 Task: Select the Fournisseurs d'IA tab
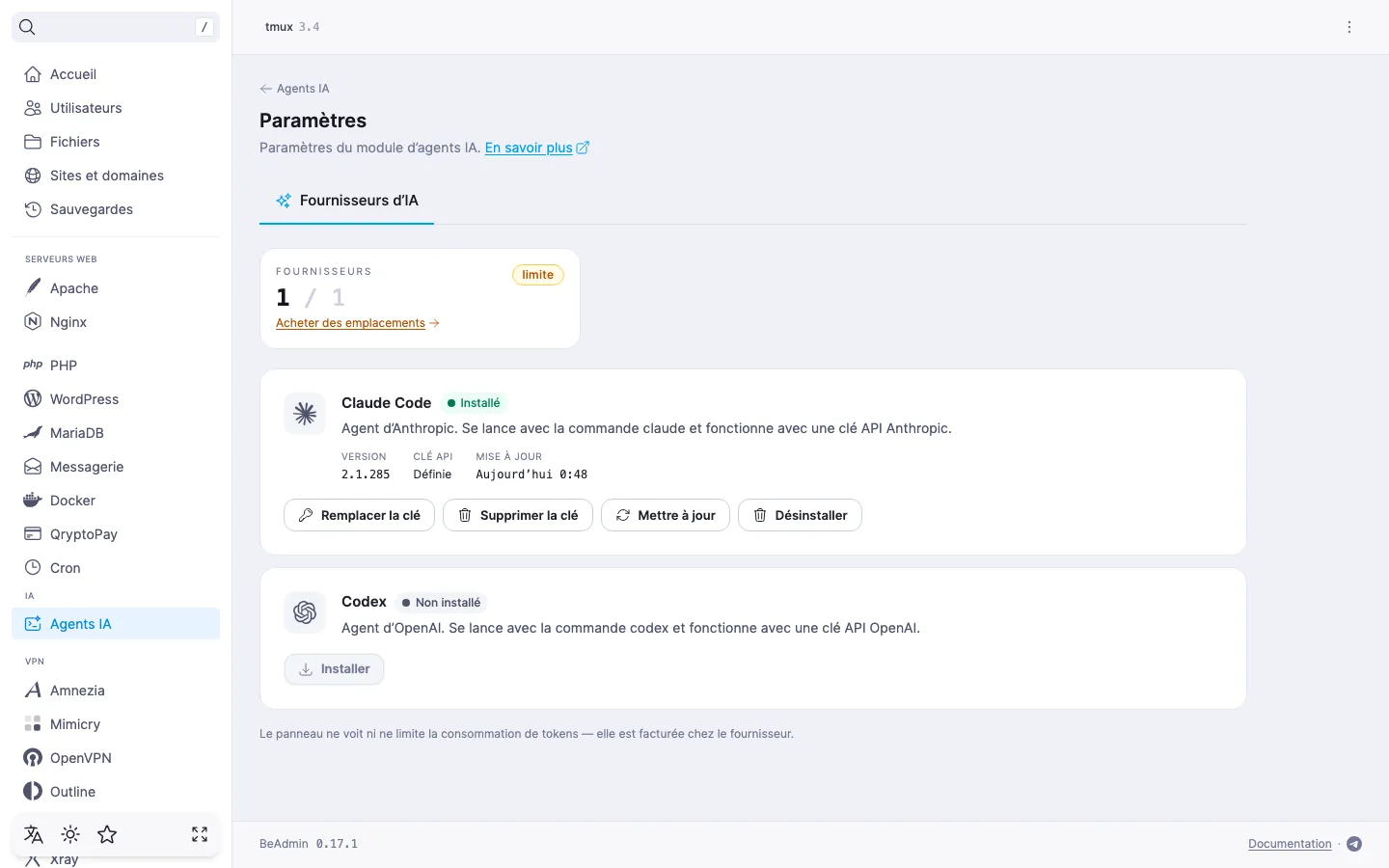click(x=346, y=201)
